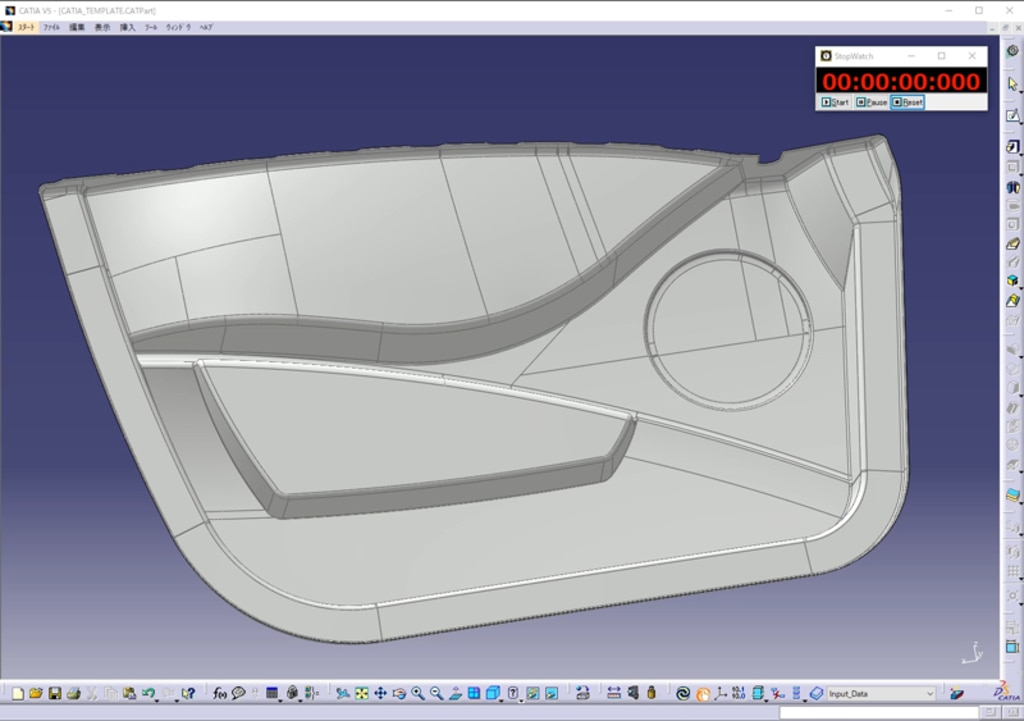Start Fly Mode using the airplane icon
Screen dimensions: 1024x721
pyautogui.click(x=342, y=694)
